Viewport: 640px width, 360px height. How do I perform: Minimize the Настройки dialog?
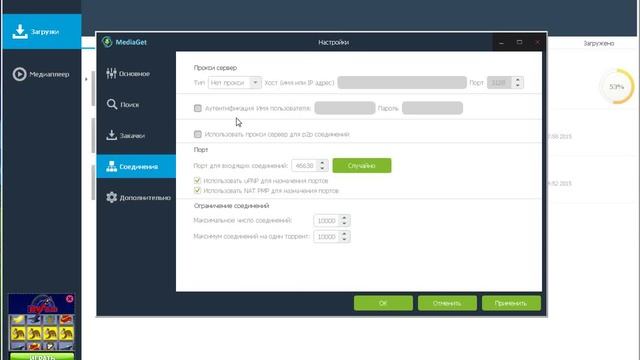[x=502, y=42]
